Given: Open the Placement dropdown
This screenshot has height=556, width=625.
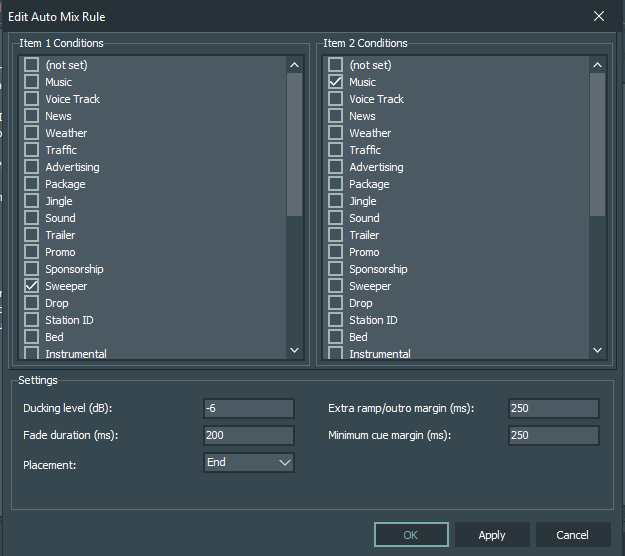Looking at the screenshot, I should point(248,462).
